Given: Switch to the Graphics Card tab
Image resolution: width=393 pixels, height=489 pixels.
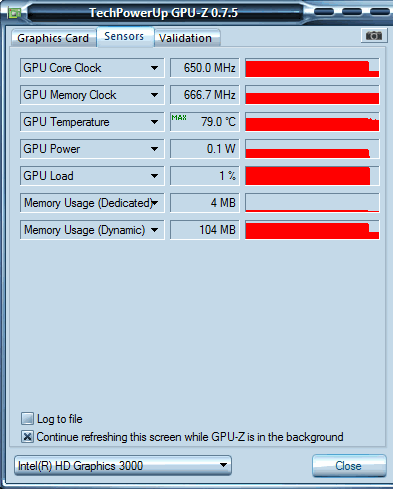Looking at the screenshot, I should pos(53,38).
